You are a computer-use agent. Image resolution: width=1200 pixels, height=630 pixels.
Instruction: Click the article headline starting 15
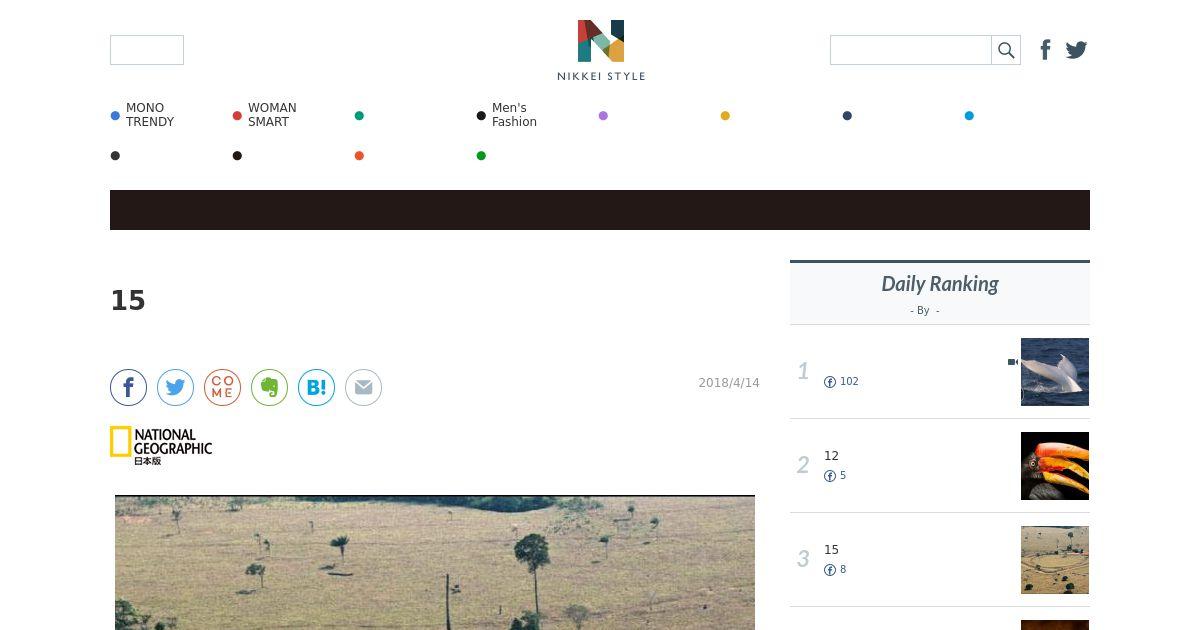pos(128,301)
